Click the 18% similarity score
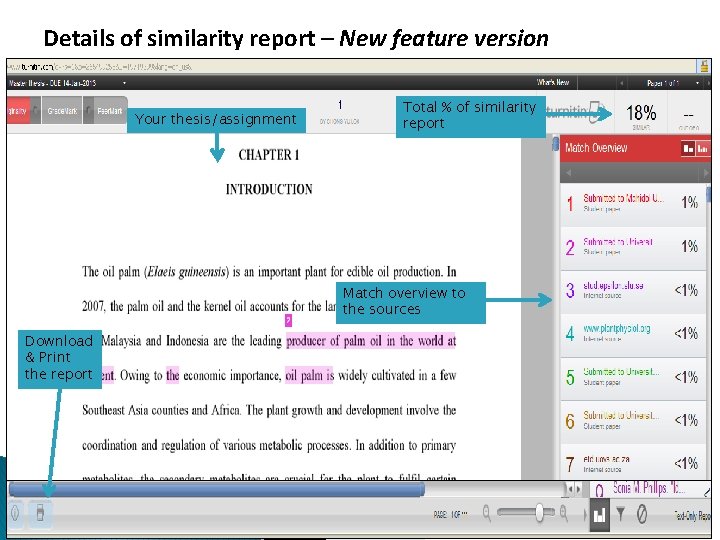Viewport: 720px width, 540px height. pyautogui.click(x=641, y=113)
